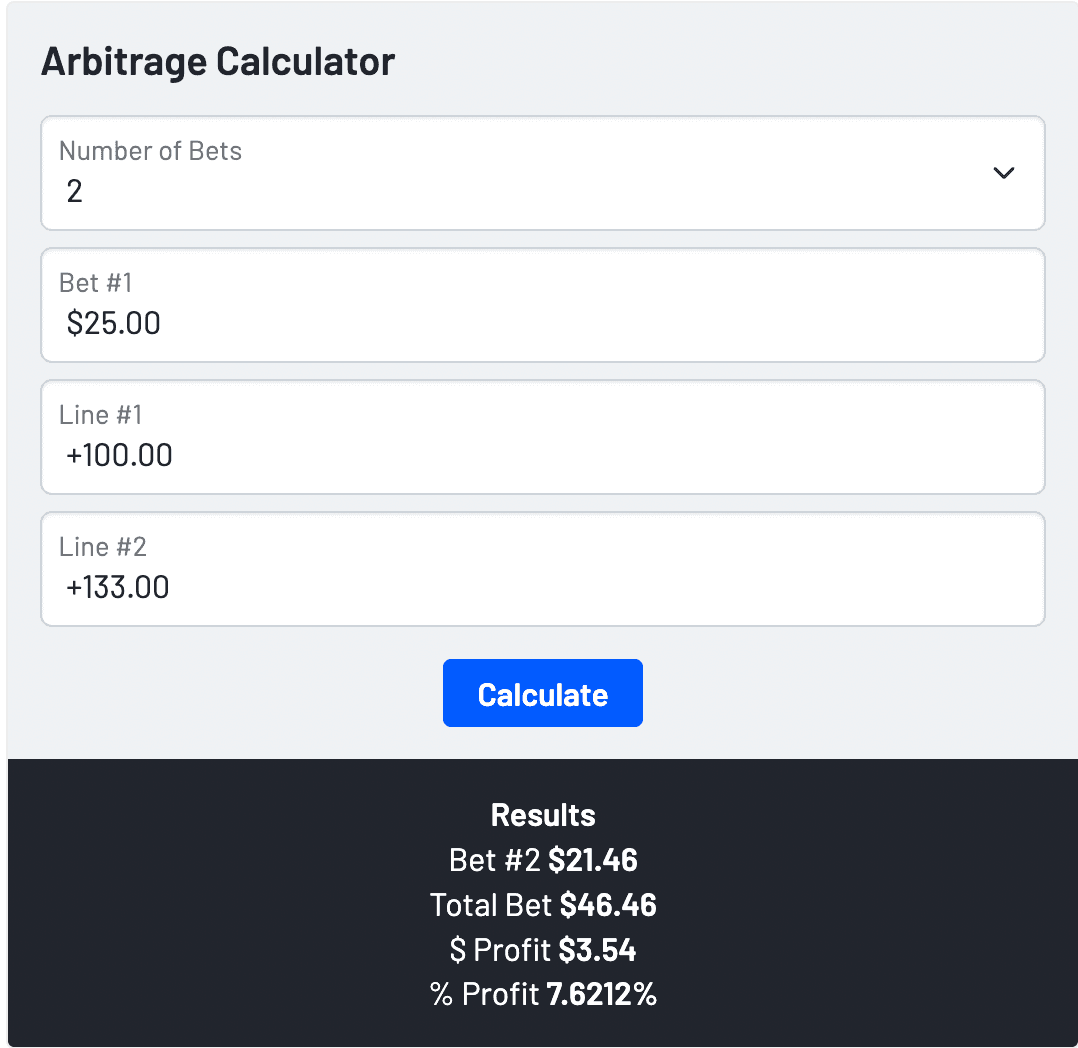1078x1048 pixels.
Task: Select the $21.46 Bet #2 amount
Action: [593, 860]
